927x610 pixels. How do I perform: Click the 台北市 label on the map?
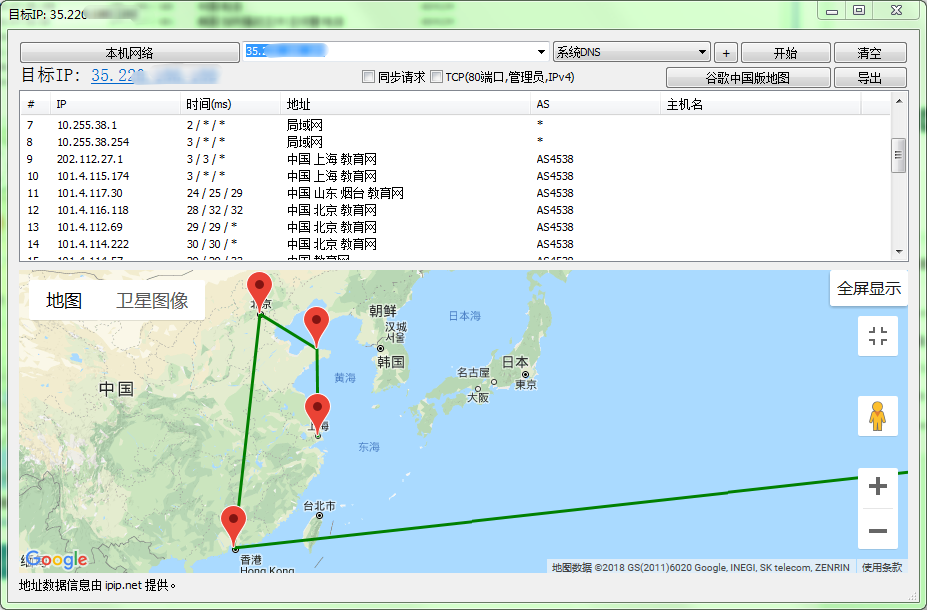[x=319, y=506]
